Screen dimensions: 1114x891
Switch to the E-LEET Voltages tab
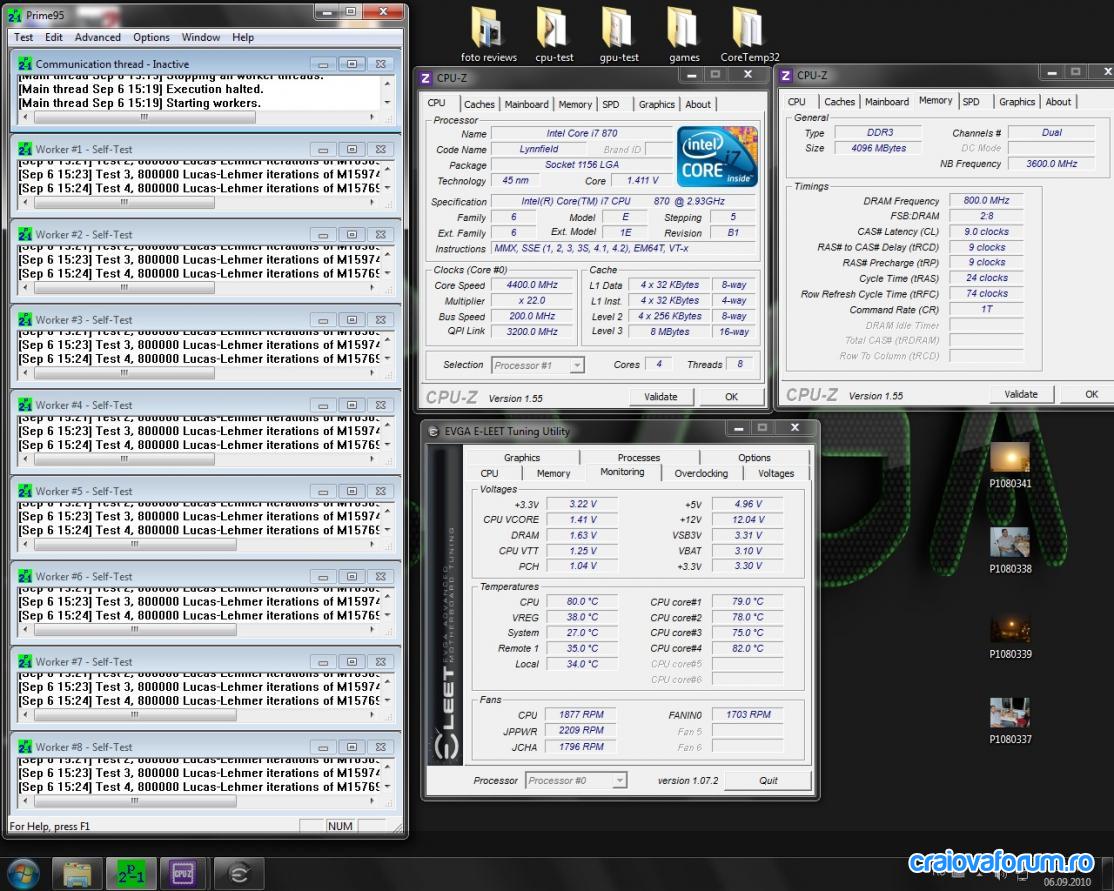coord(776,473)
